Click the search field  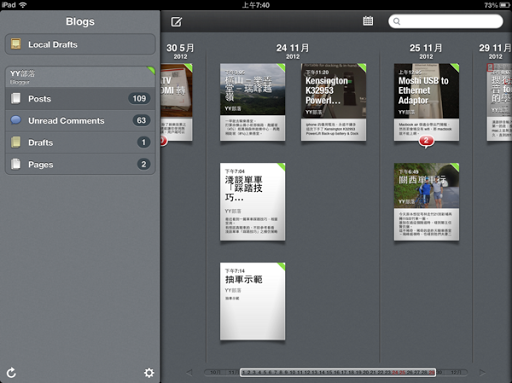446,21
